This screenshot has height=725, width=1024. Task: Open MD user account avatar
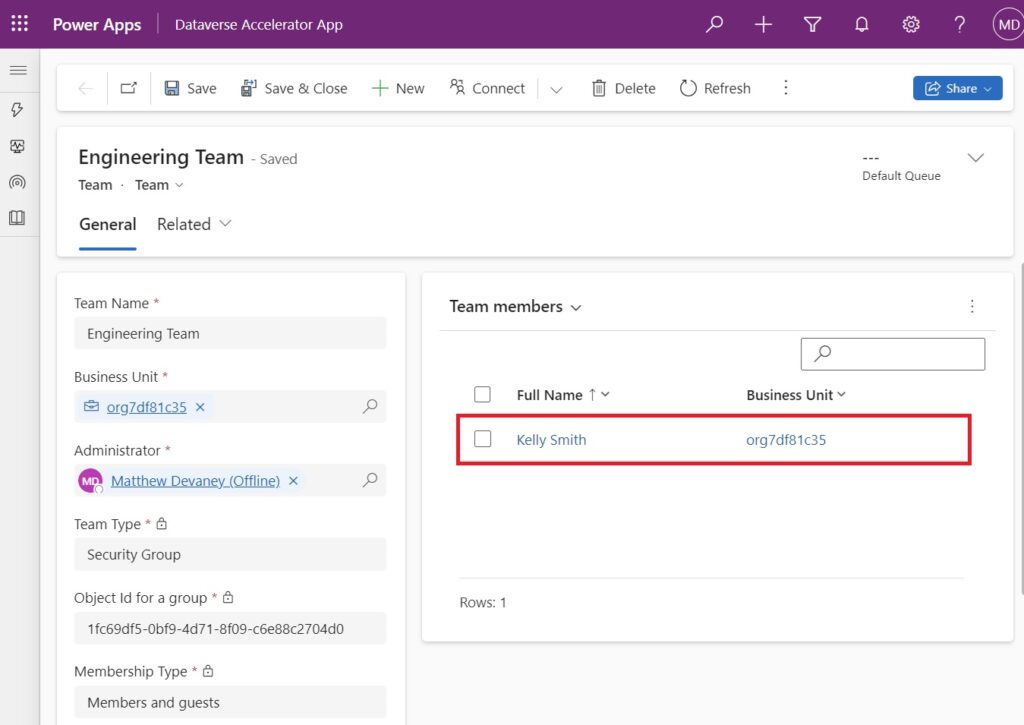pyautogui.click(x=1008, y=25)
